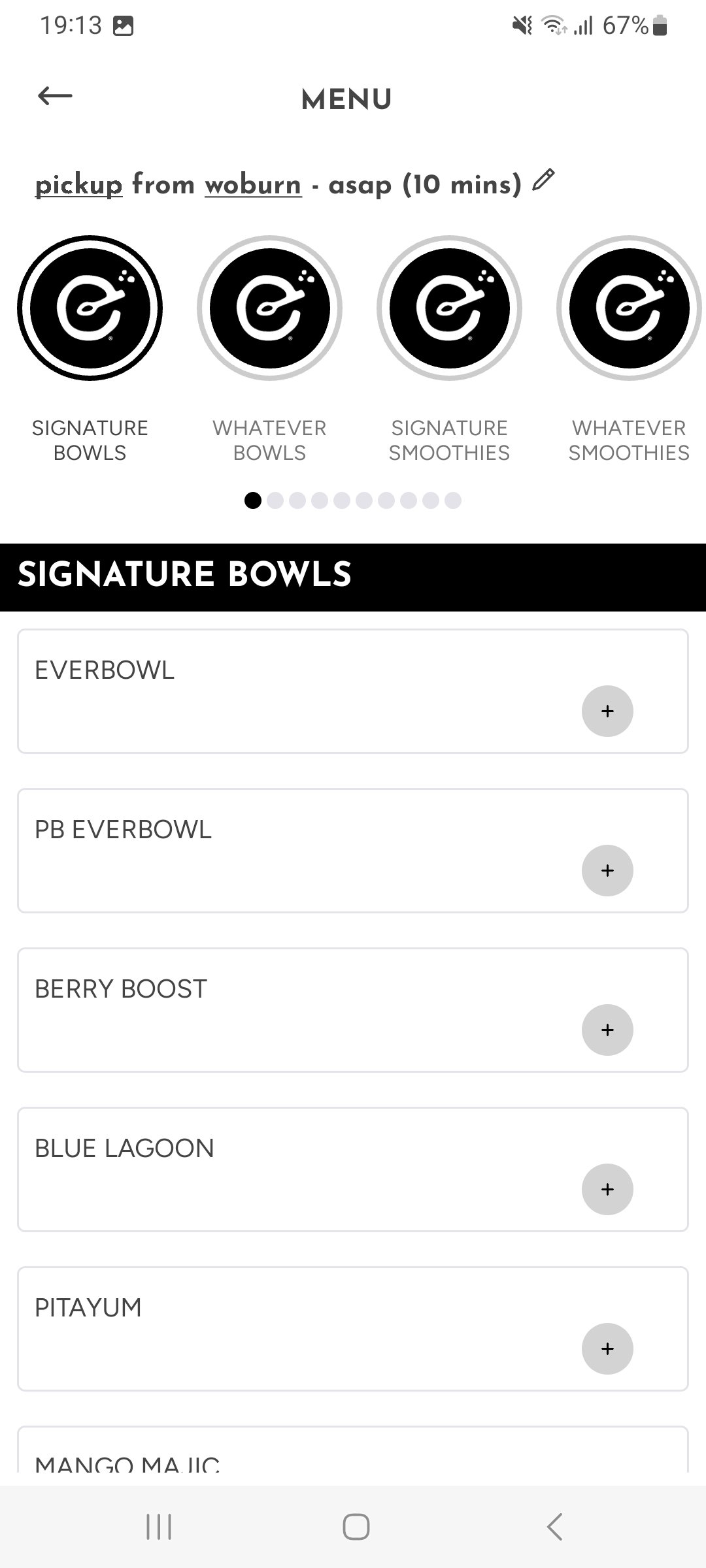Add Berry Boost with the plus icon

607,1030
